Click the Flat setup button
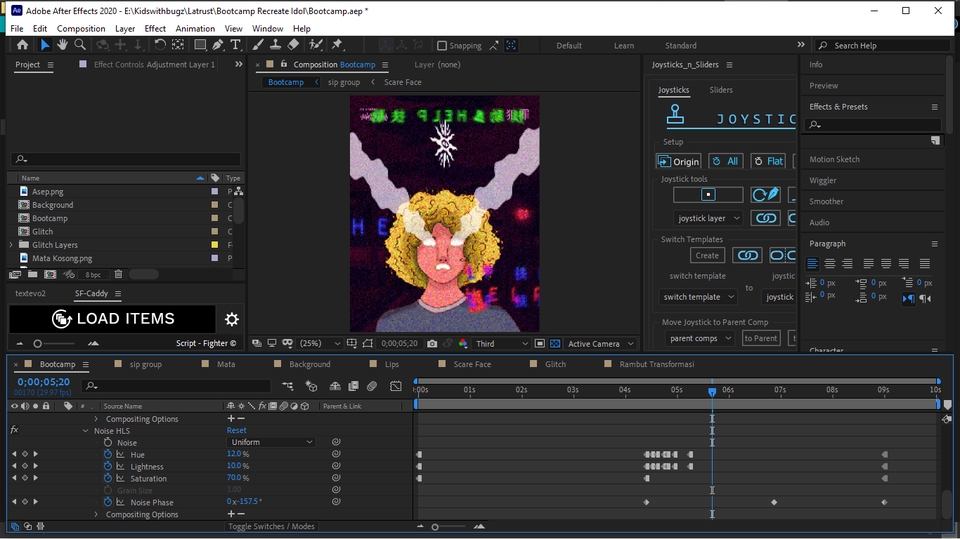 coord(768,161)
